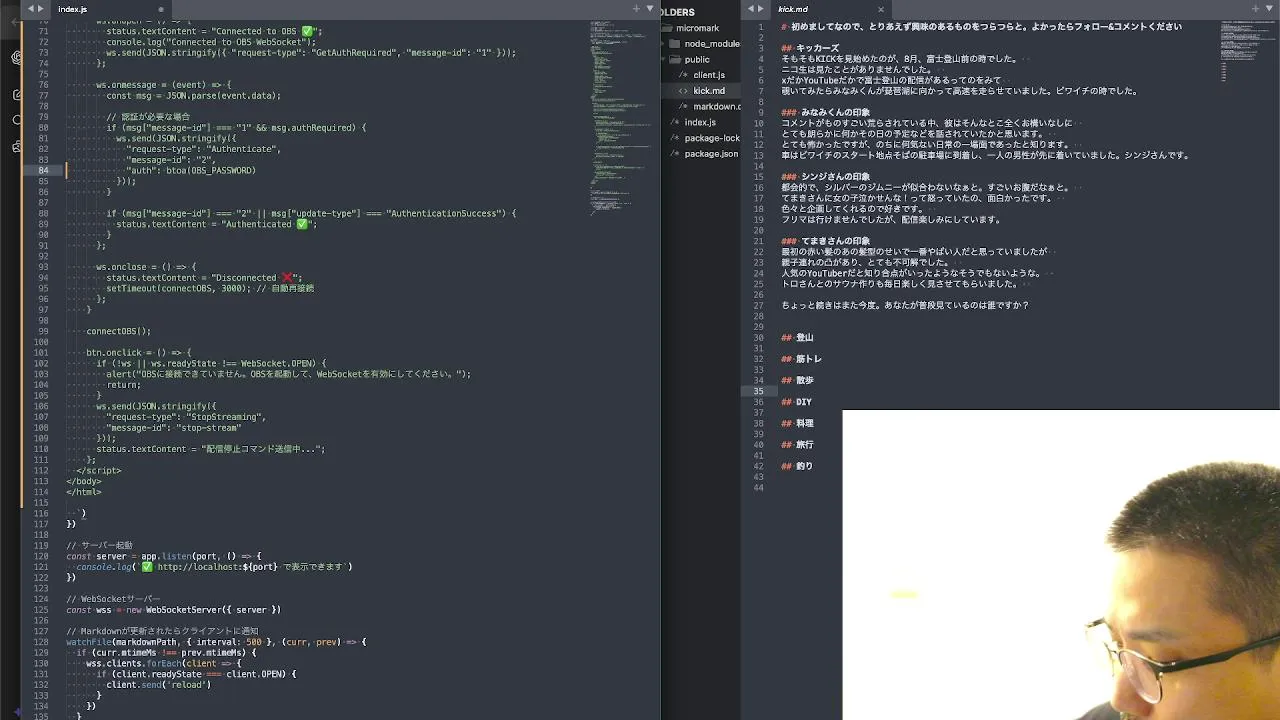Viewport: 1280px width, 720px height.
Task: Click line number 84 in index.js gutter
Action: [43, 171]
